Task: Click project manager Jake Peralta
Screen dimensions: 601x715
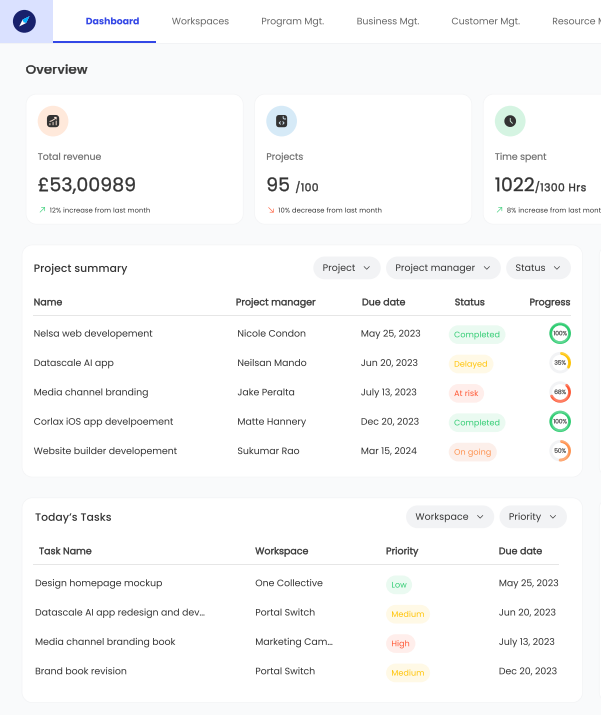Action: point(266,392)
